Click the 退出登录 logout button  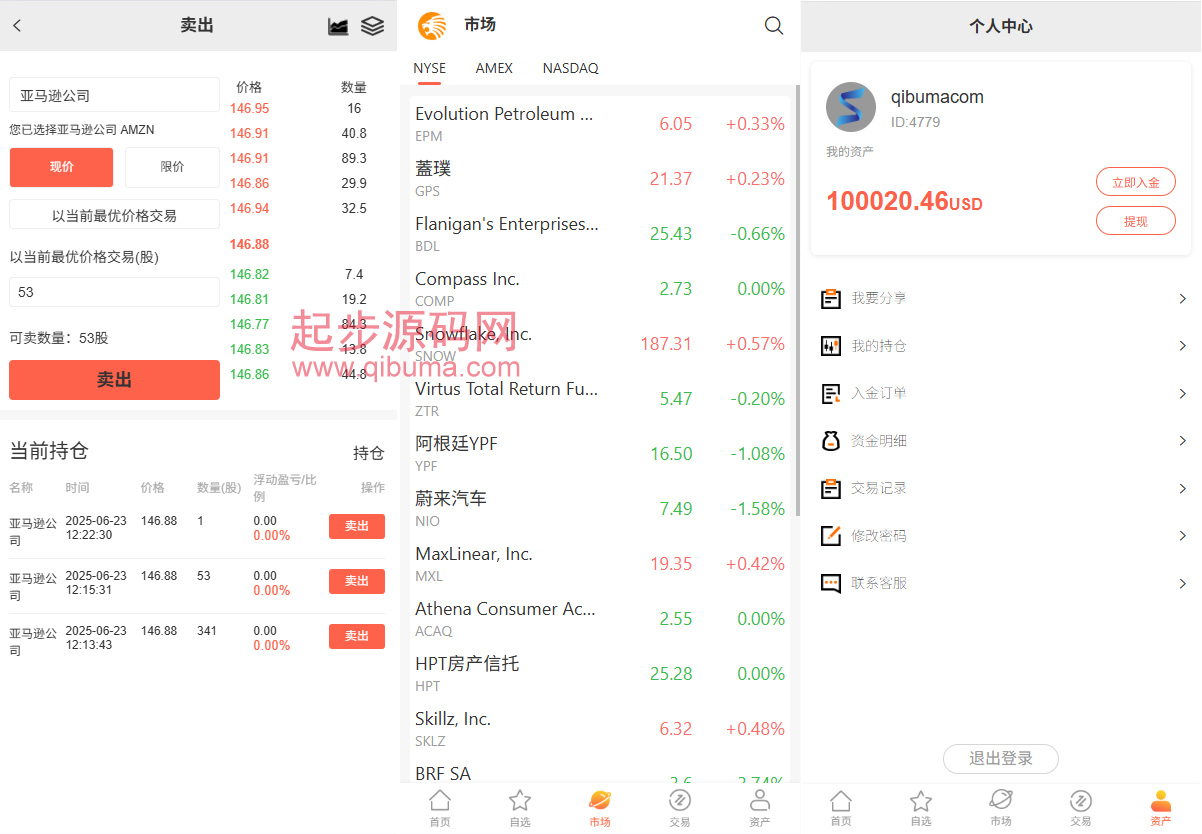tap(1001, 758)
